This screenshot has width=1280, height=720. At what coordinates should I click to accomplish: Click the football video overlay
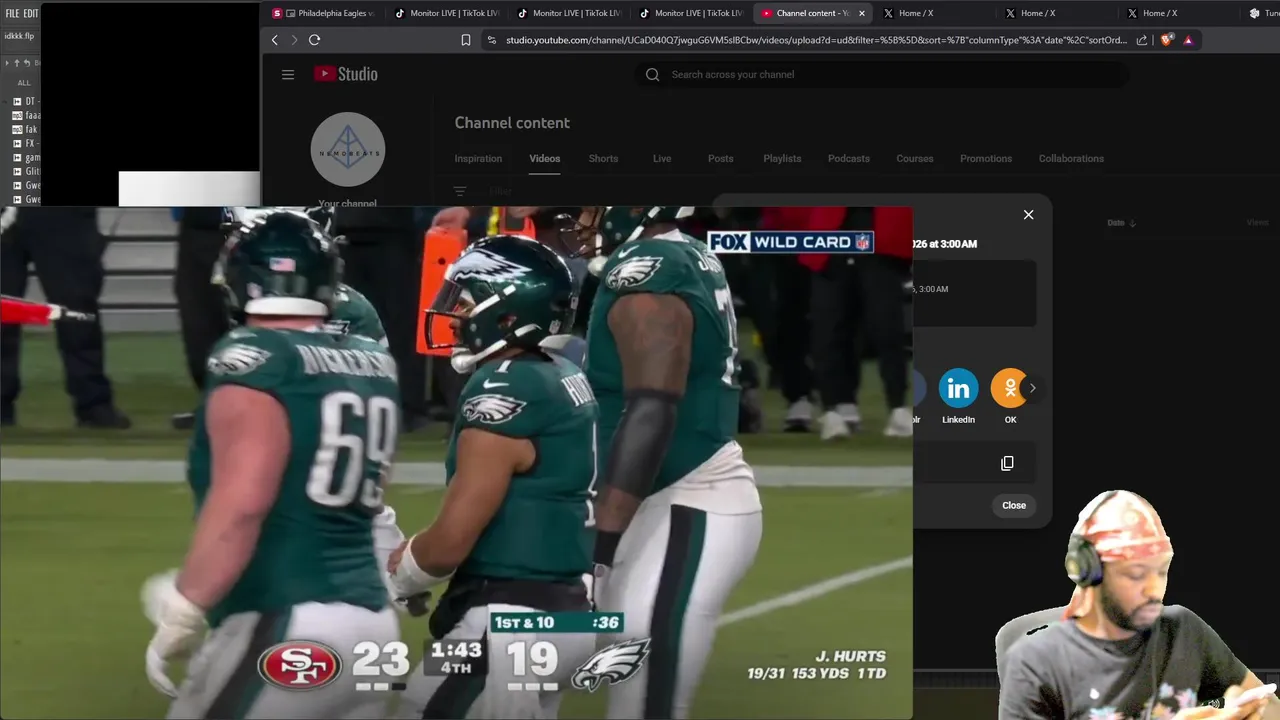coord(456,463)
